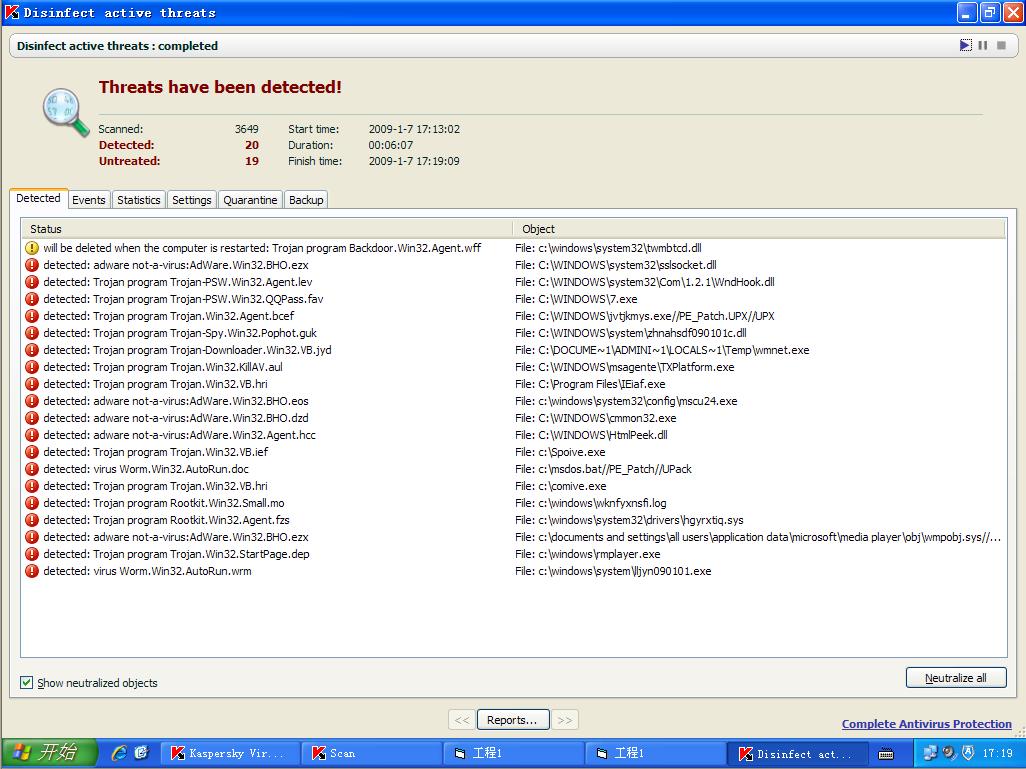Switch to Disinfect act... taskbar button
Screen dimensions: 1026x769
[x=797, y=754]
